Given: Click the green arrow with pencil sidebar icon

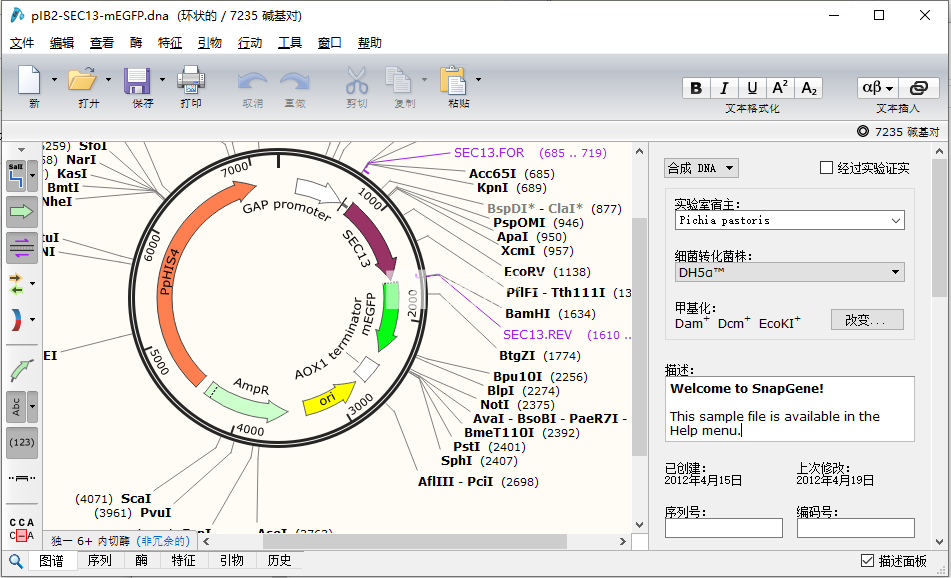Looking at the screenshot, I should point(21,370).
